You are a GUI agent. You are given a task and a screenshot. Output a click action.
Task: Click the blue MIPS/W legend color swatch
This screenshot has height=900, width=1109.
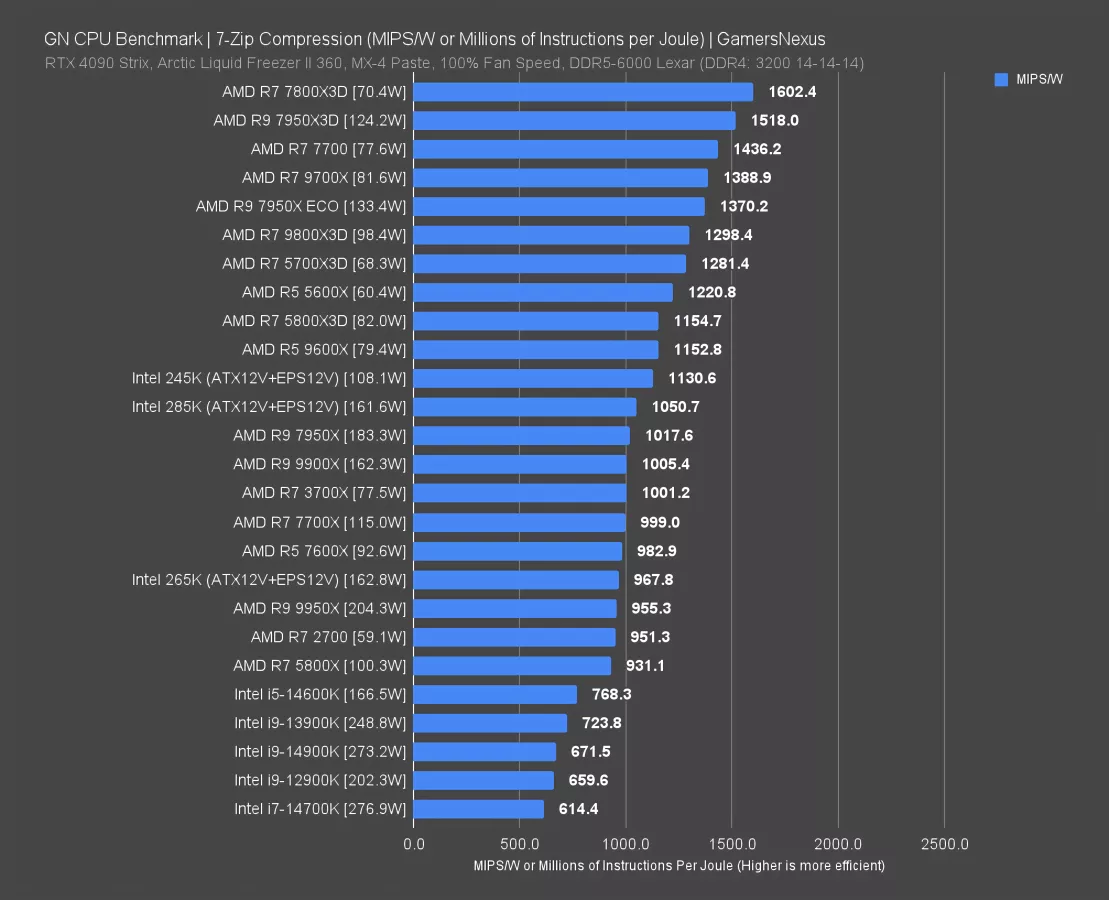pyautogui.click(x=1001, y=80)
